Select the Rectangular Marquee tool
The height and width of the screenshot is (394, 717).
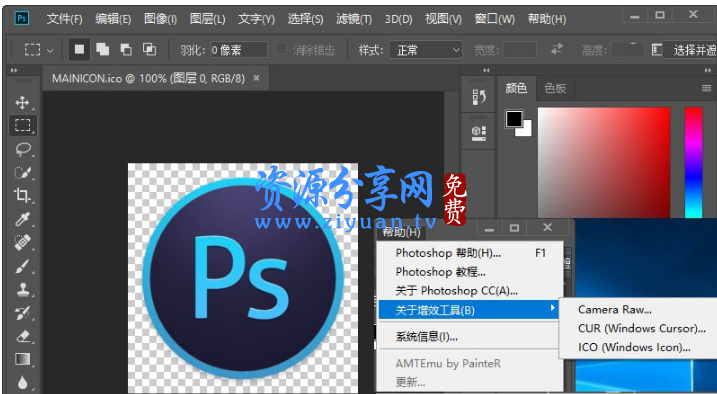pyautogui.click(x=22, y=125)
